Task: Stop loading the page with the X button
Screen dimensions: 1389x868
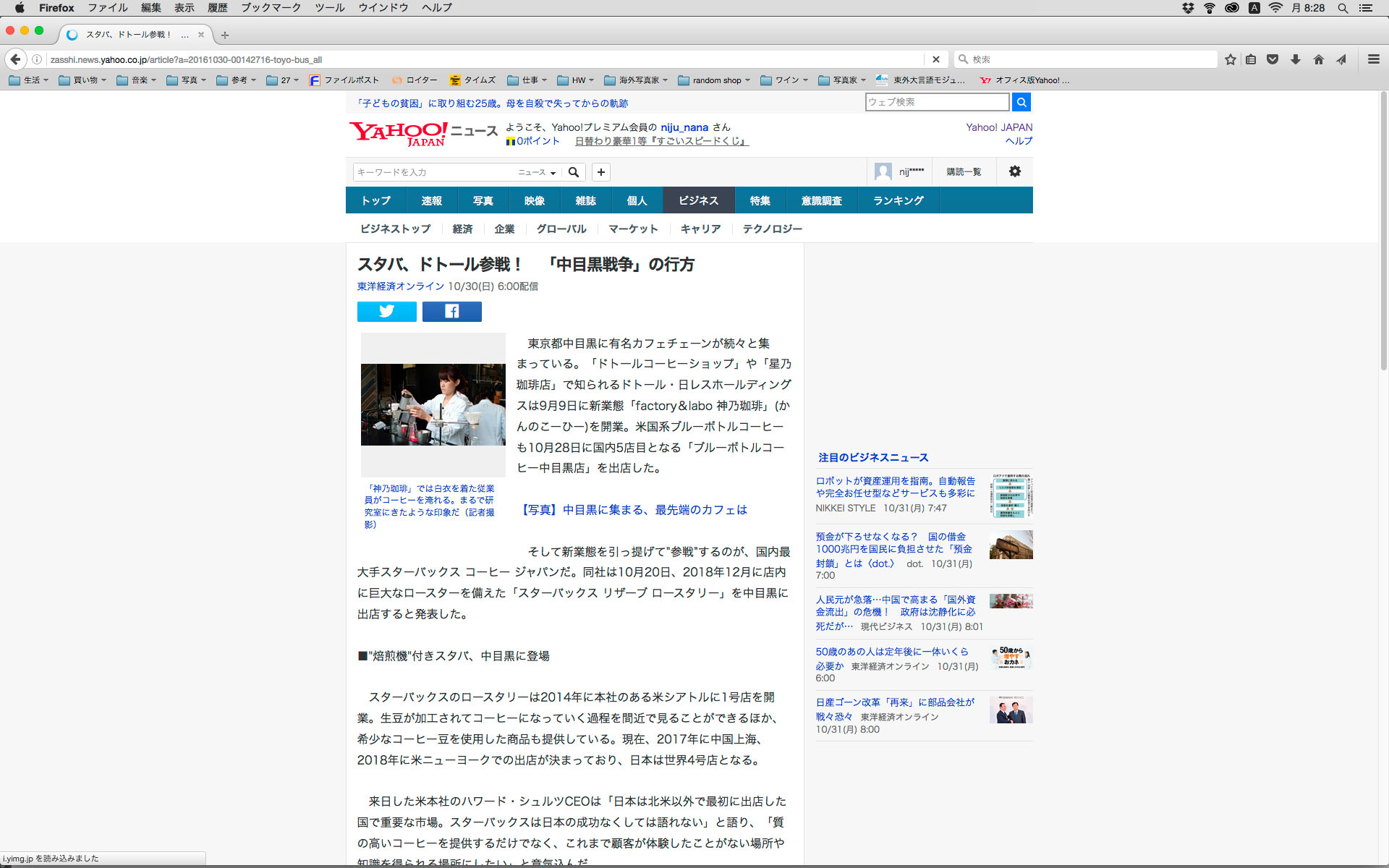Action: click(x=935, y=59)
